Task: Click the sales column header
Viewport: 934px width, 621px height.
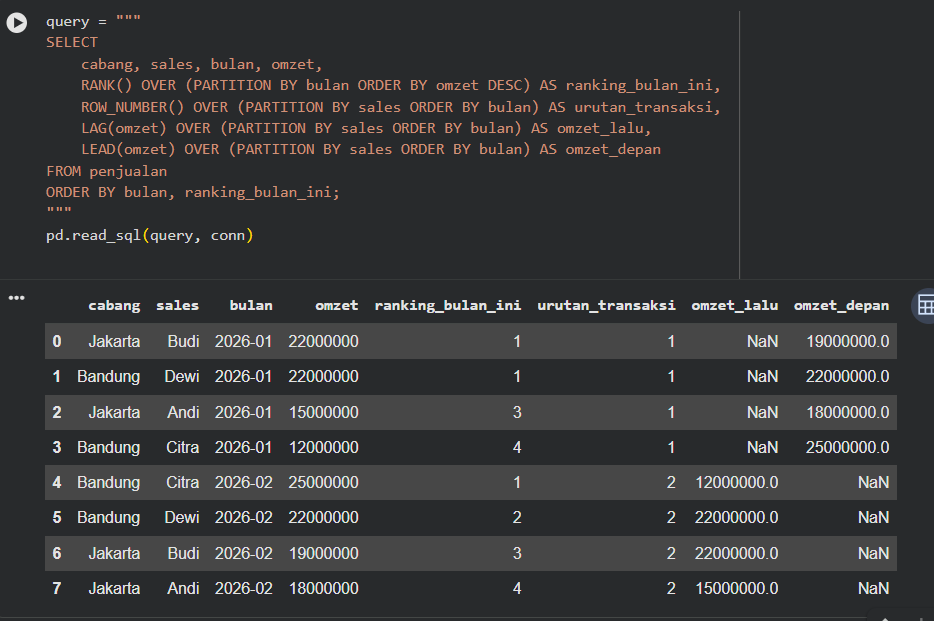Action: tap(178, 305)
